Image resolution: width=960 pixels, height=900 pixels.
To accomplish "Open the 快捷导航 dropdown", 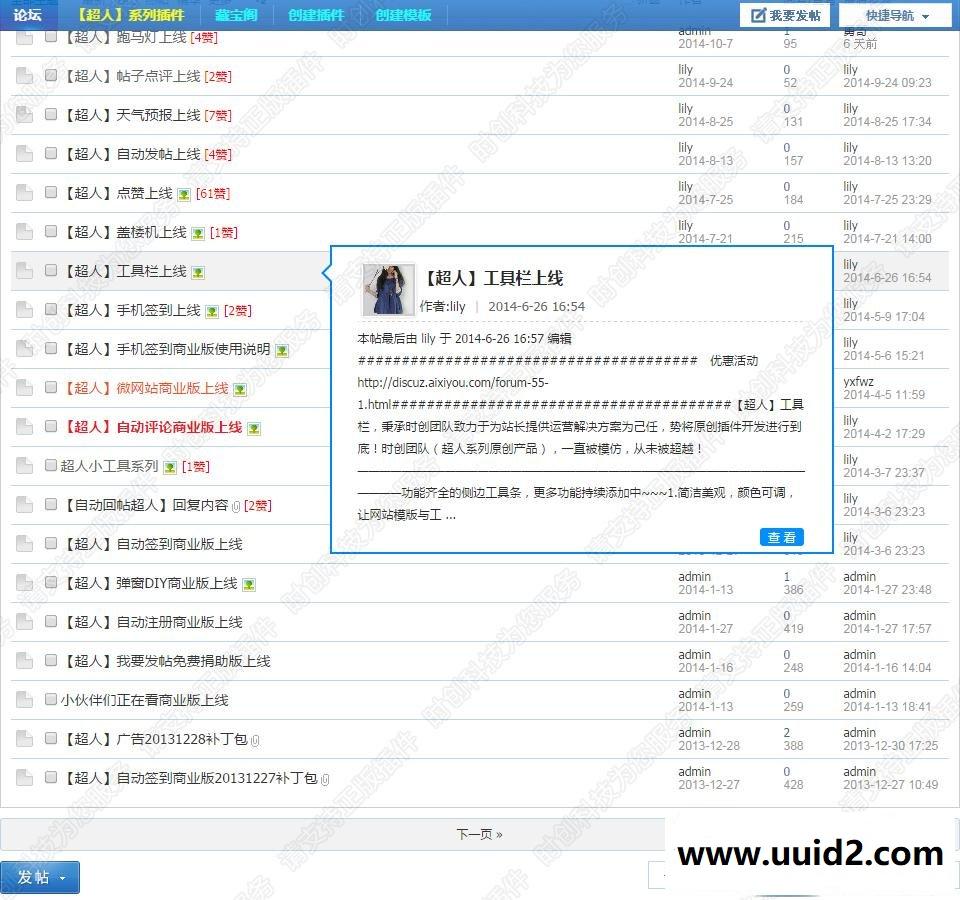I will tap(893, 15).
